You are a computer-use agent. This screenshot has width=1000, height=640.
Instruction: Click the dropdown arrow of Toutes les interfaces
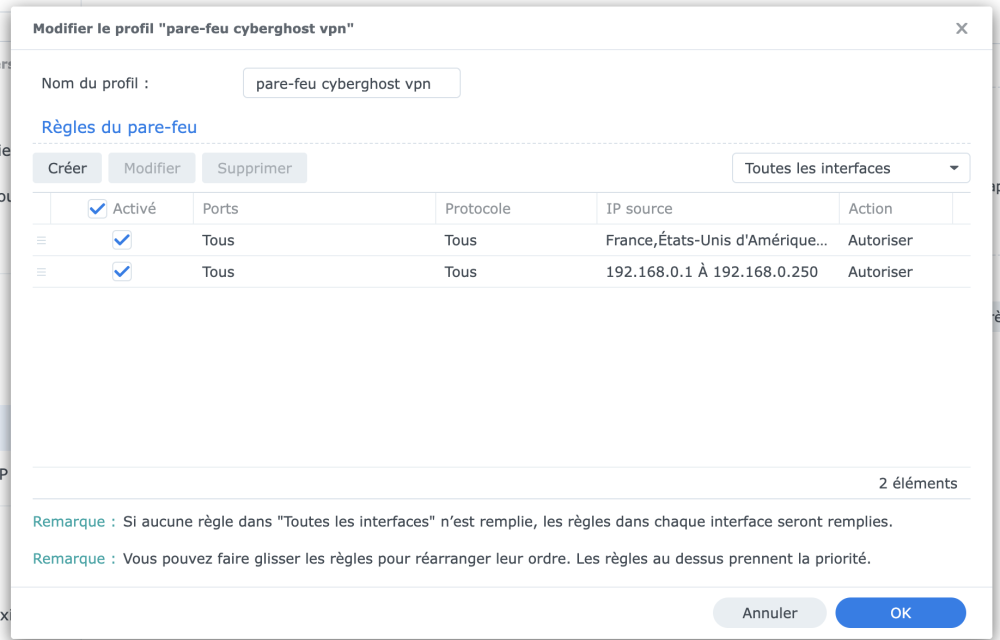[x=953, y=168]
